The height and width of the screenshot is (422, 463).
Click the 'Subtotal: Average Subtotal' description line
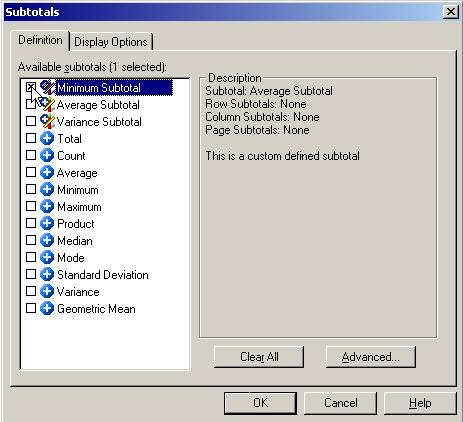pyautogui.click(x=269, y=91)
